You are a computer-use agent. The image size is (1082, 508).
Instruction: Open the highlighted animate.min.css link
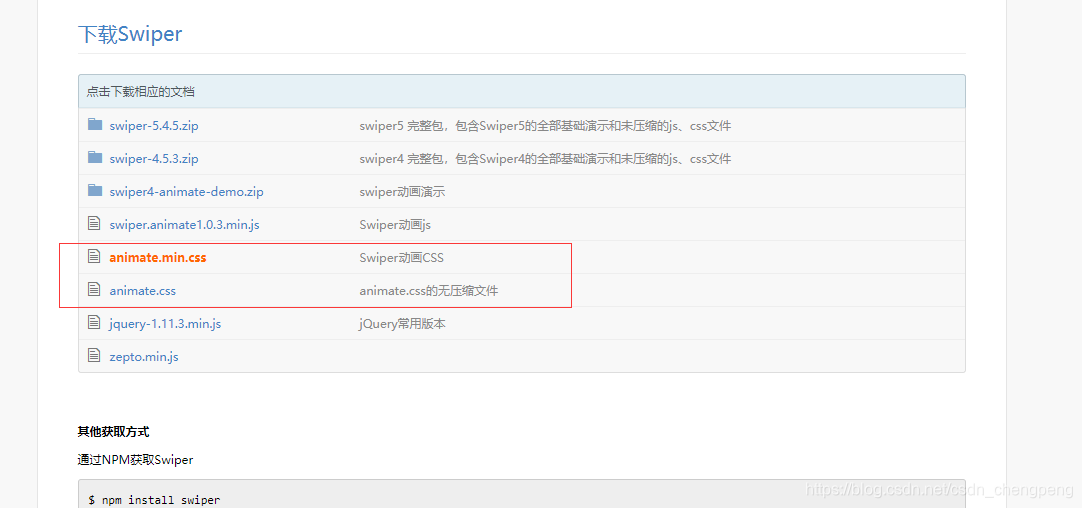pos(158,257)
